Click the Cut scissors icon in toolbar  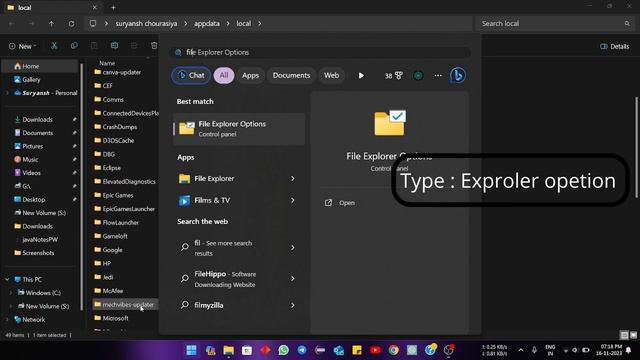click(x=54, y=46)
